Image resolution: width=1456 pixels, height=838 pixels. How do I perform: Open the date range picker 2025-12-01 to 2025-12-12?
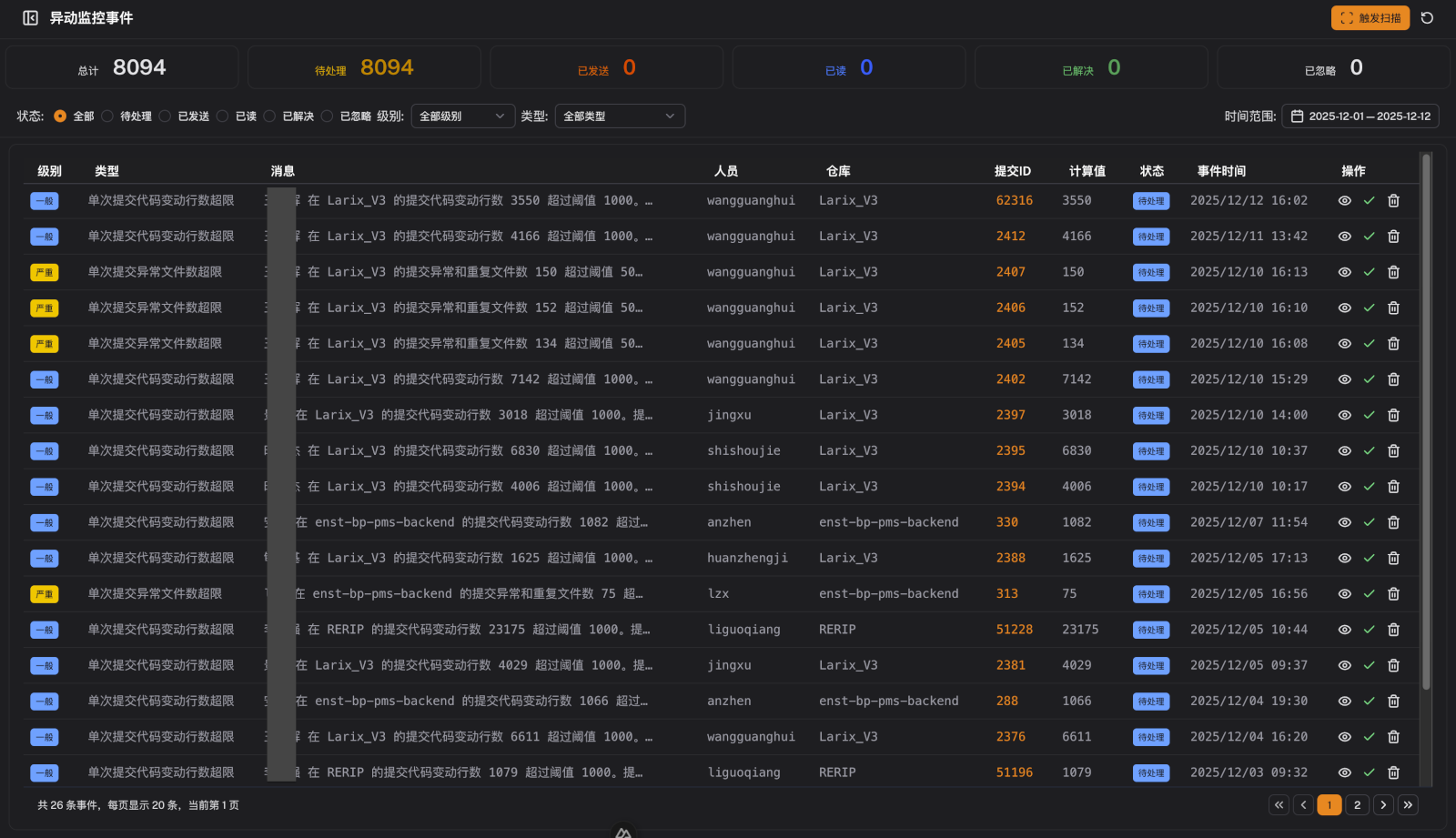(1360, 116)
